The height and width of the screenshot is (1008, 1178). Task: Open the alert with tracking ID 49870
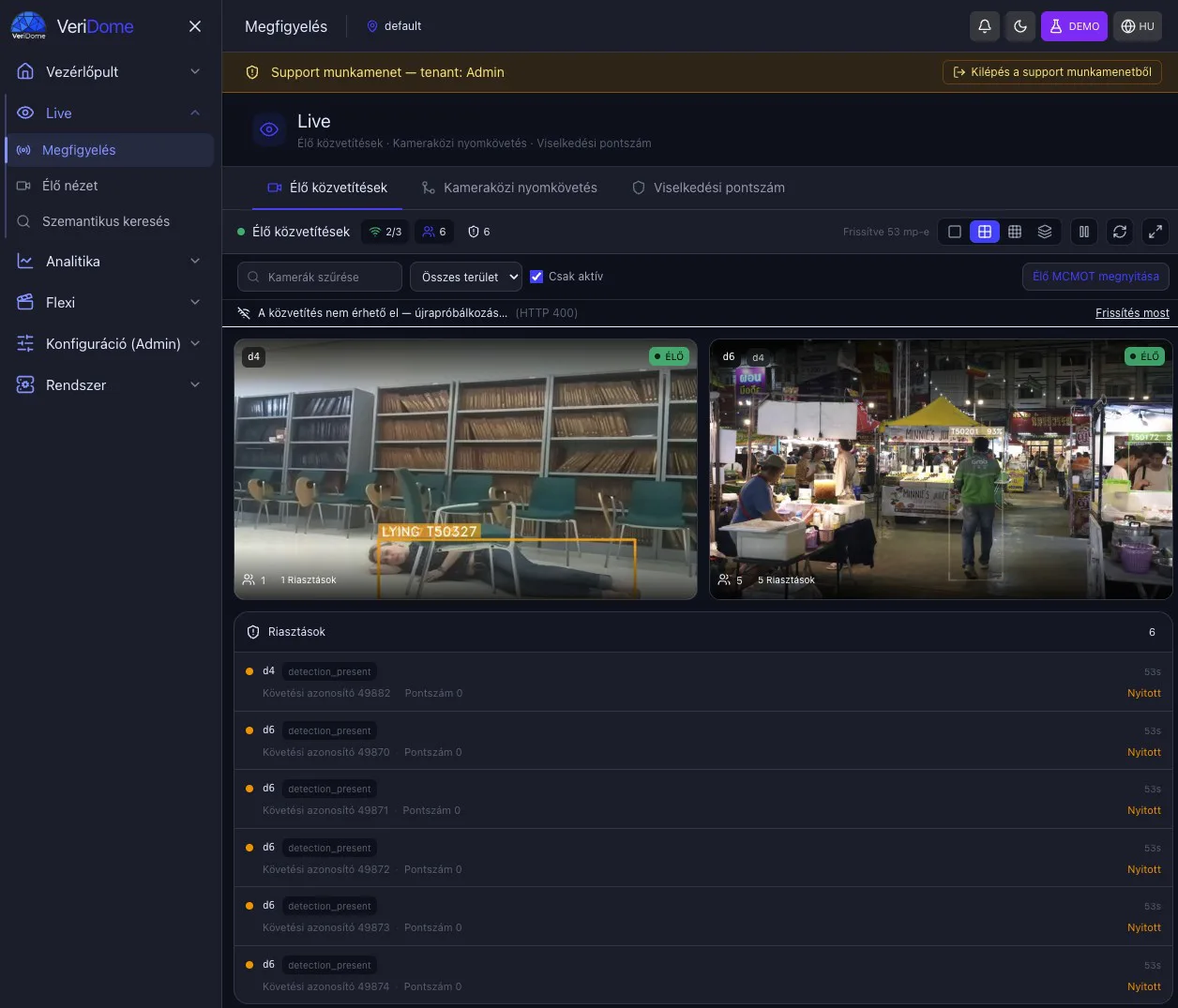[x=703, y=741]
